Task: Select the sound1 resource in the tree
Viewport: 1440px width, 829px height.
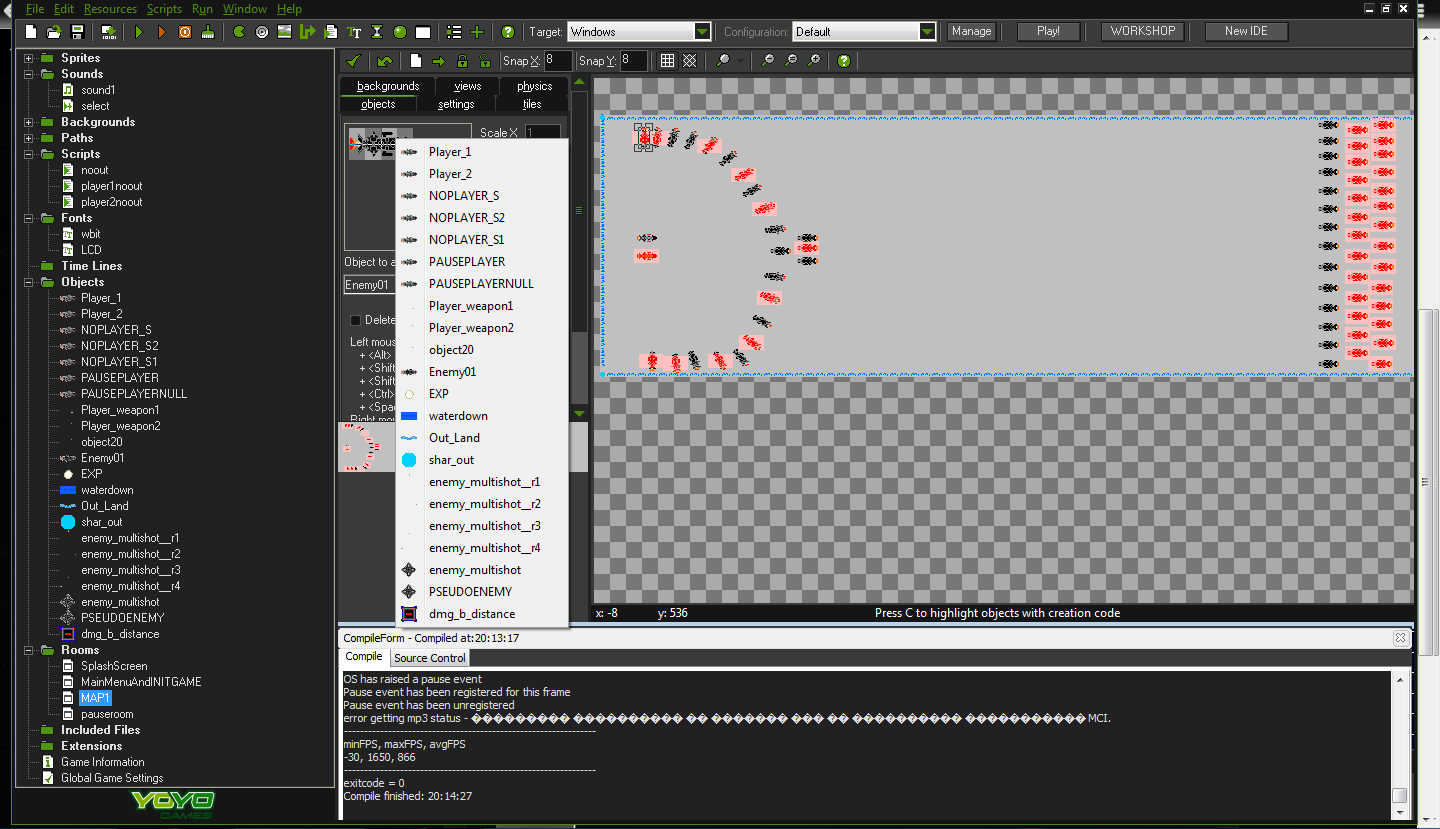Action: (x=98, y=90)
